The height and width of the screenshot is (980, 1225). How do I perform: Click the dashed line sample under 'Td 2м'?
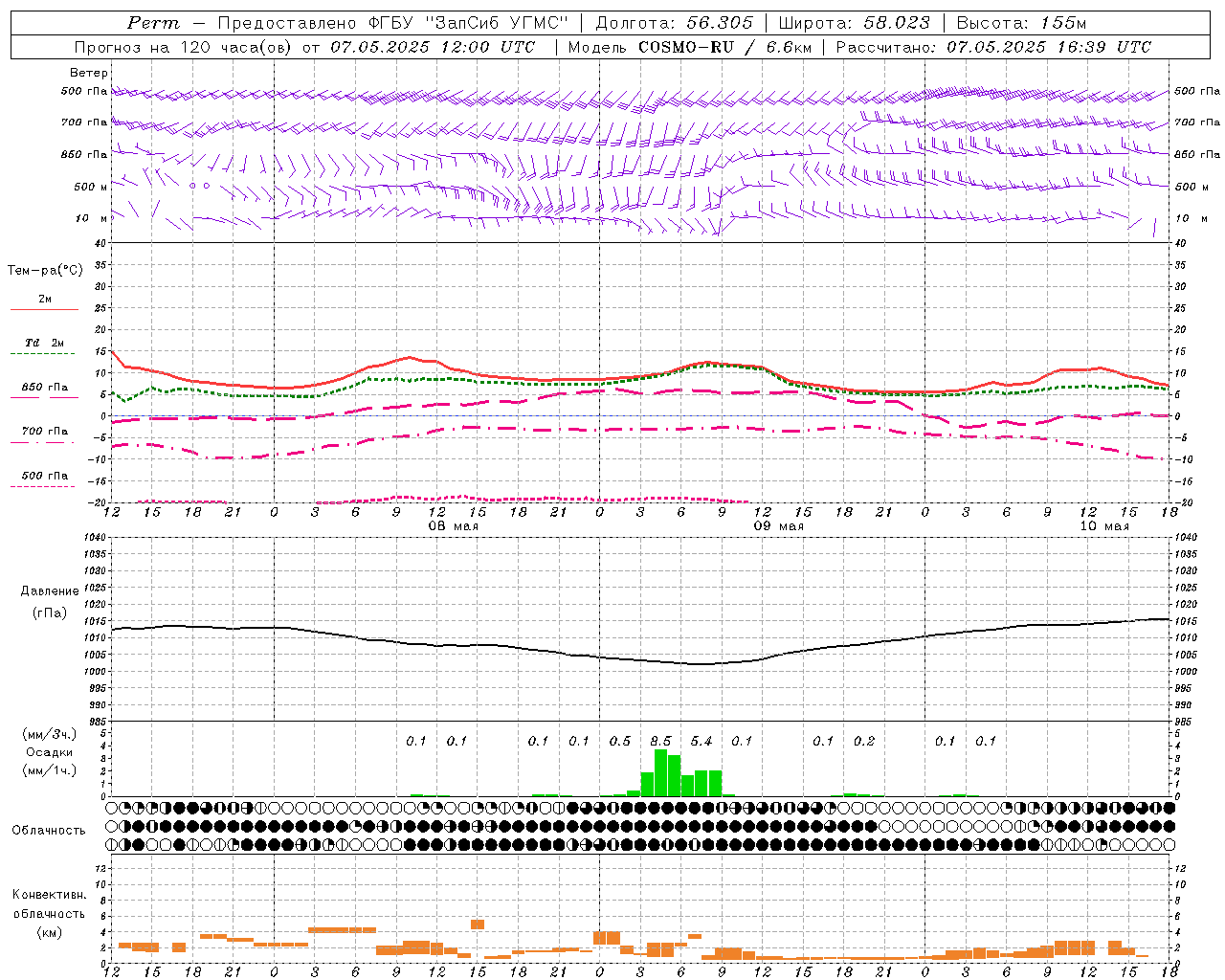click(x=43, y=354)
